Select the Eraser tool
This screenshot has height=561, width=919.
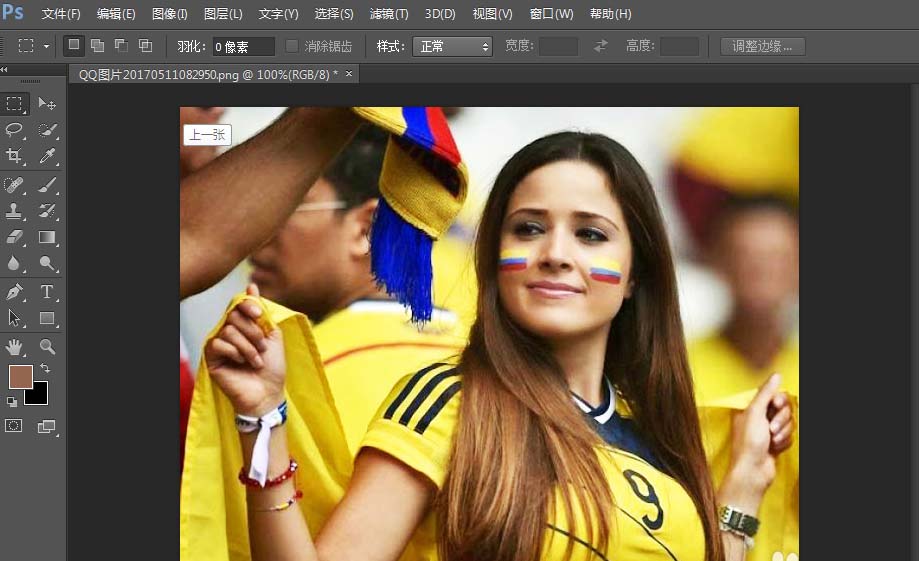(15, 237)
